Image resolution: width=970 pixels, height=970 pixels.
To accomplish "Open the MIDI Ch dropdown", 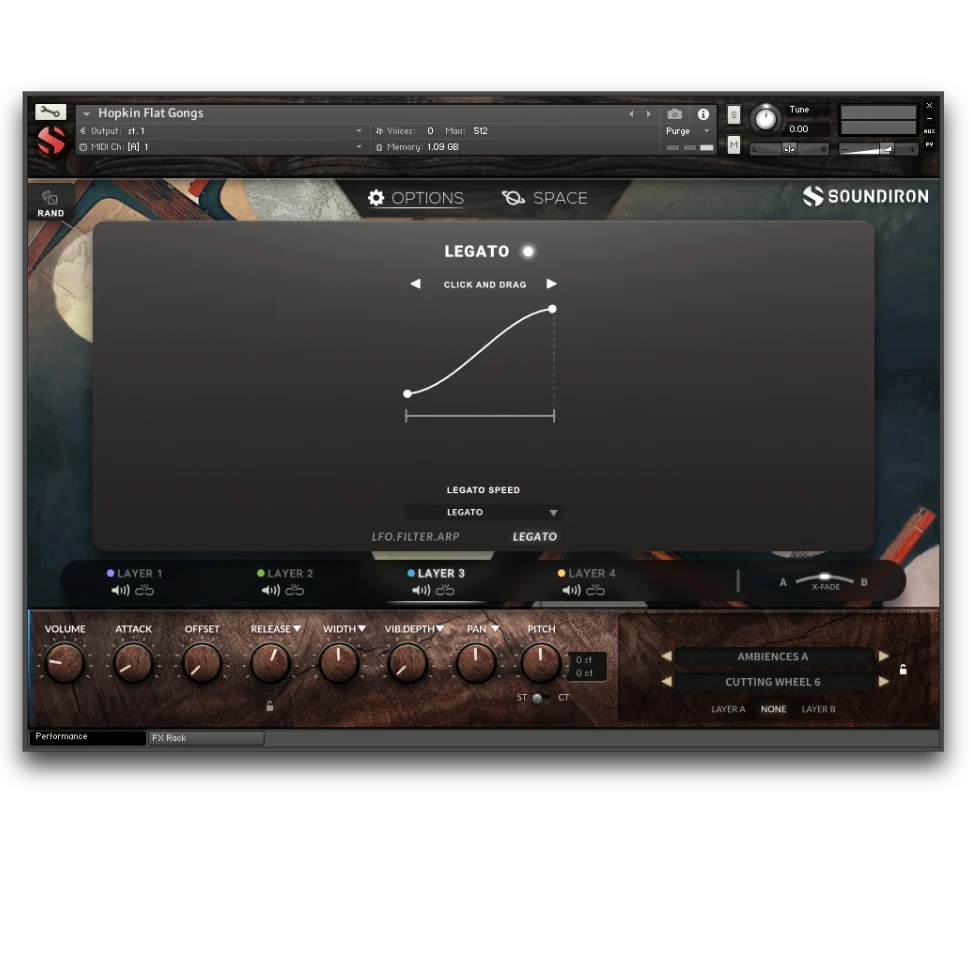I will pyautogui.click(x=359, y=147).
